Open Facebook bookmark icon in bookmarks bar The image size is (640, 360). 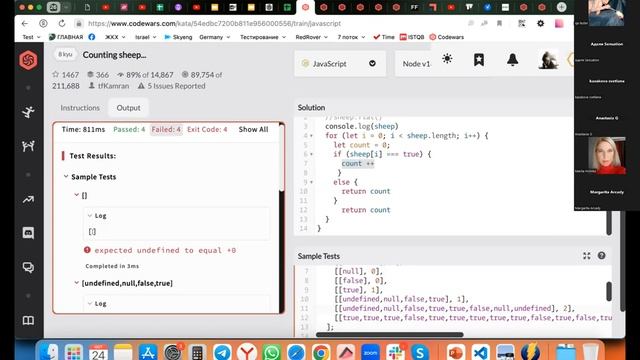[92, 37]
